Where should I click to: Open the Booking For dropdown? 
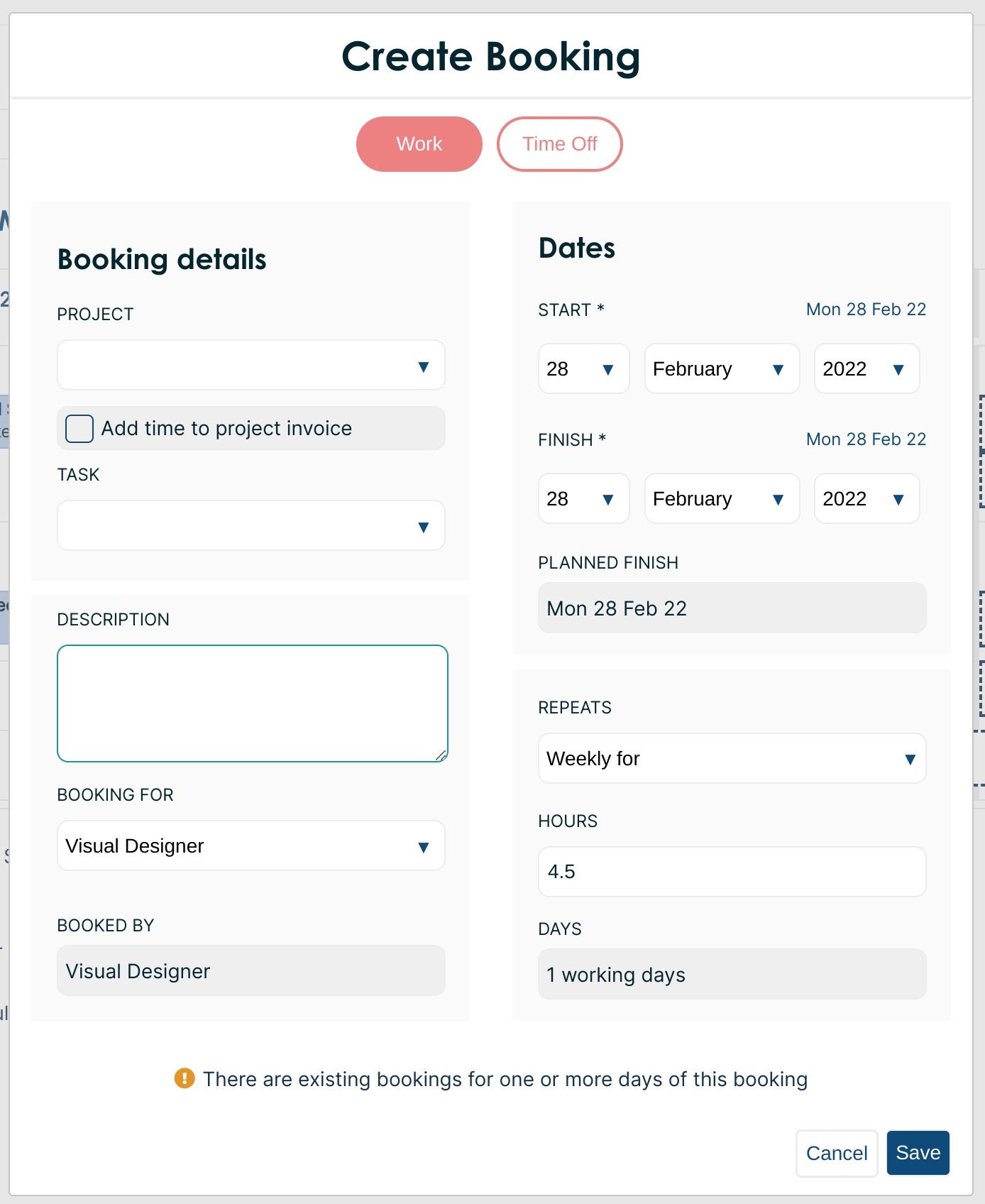pyautogui.click(x=251, y=846)
